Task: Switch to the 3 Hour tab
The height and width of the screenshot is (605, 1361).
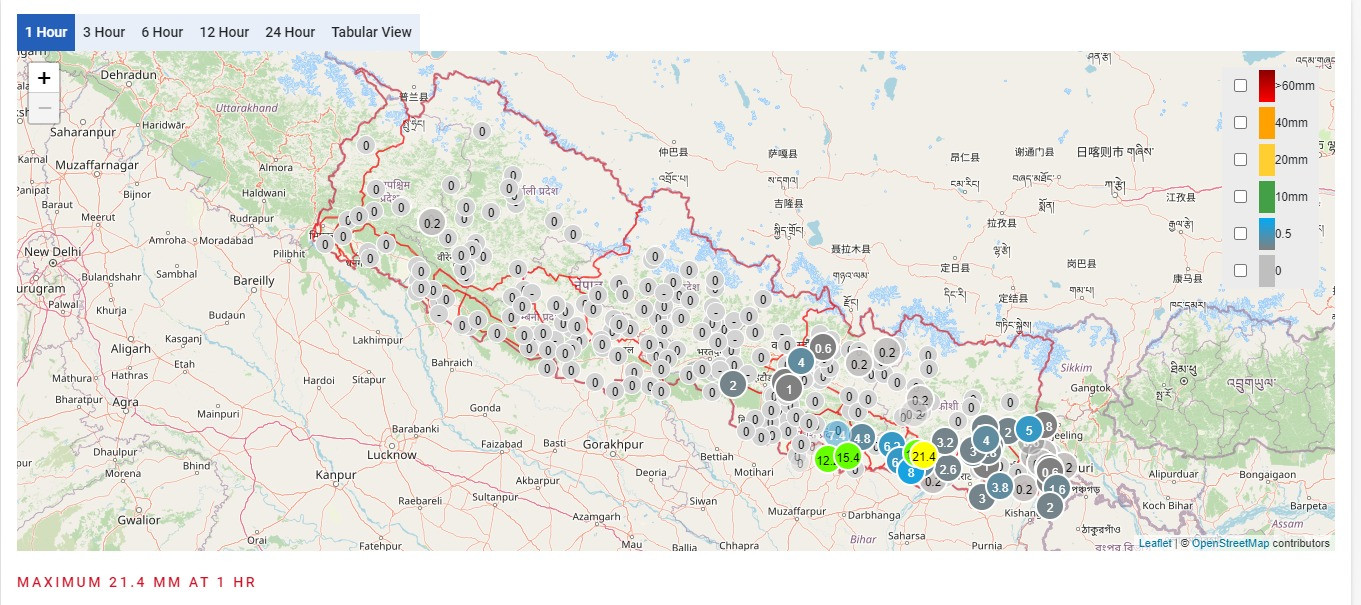Action: [x=104, y=31]
